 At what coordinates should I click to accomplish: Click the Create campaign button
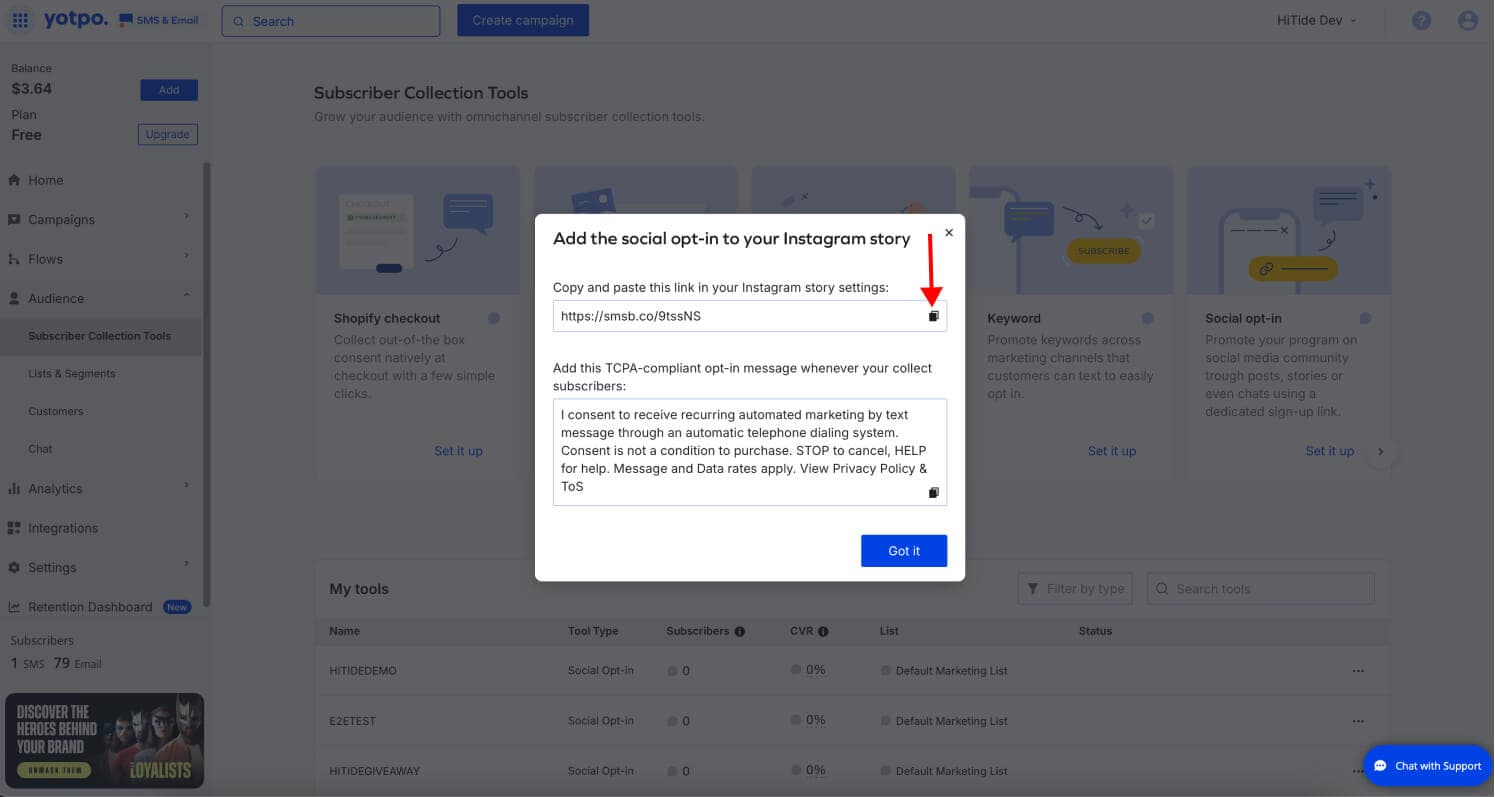pos(522,20)
